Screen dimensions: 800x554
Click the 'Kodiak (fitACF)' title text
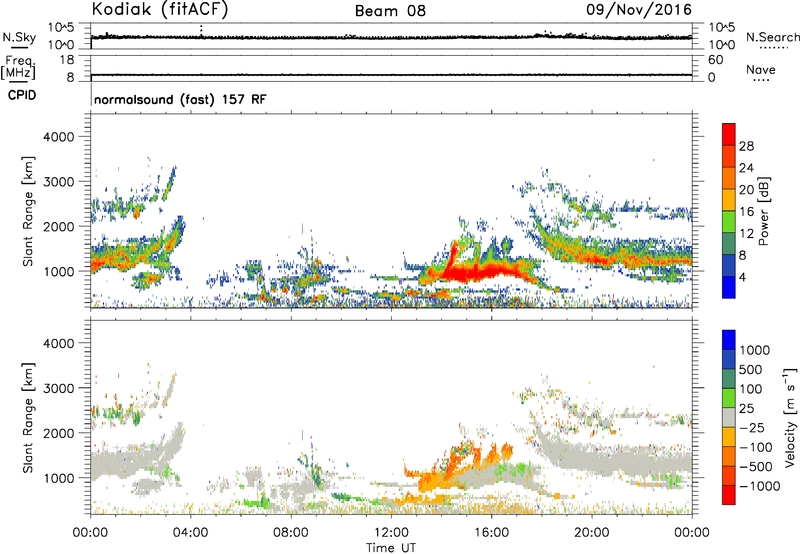(x=160, y=9)
